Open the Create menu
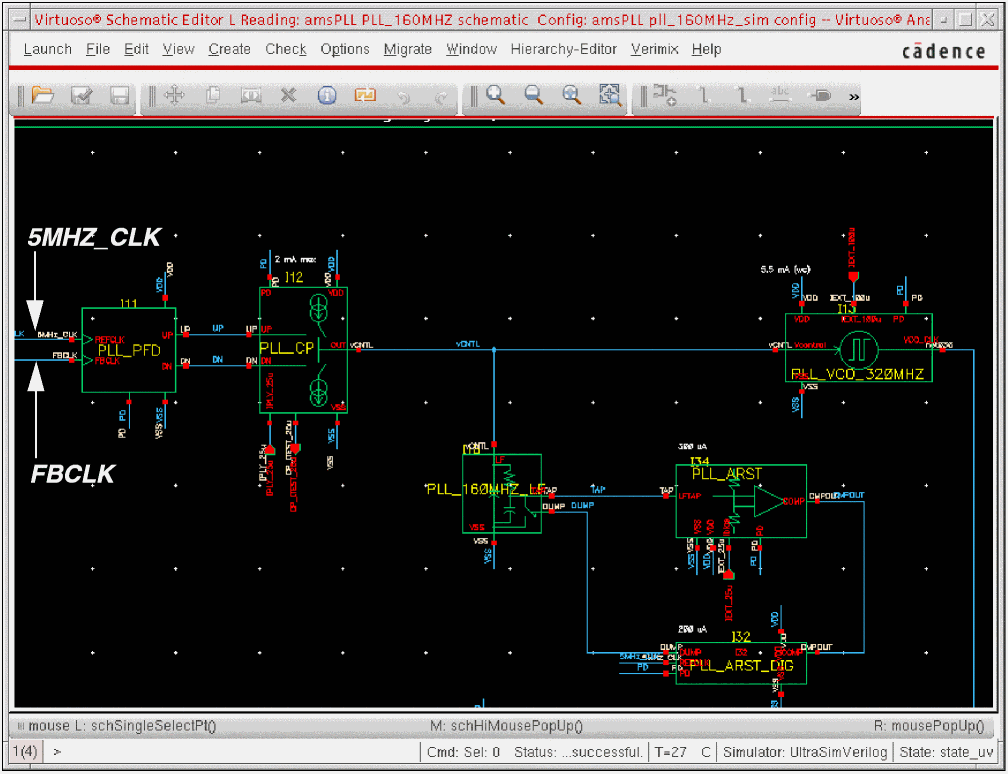The image size is (1008, 774). click(229, 49)
